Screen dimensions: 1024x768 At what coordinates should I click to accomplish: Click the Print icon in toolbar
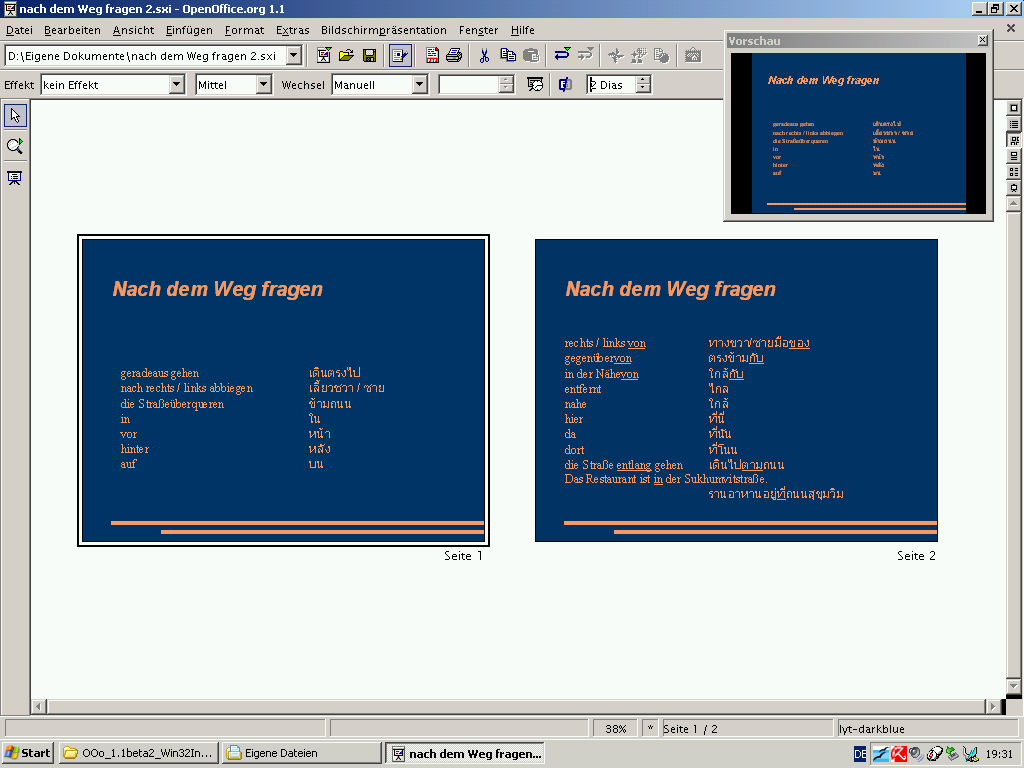[x=454, y=55]
